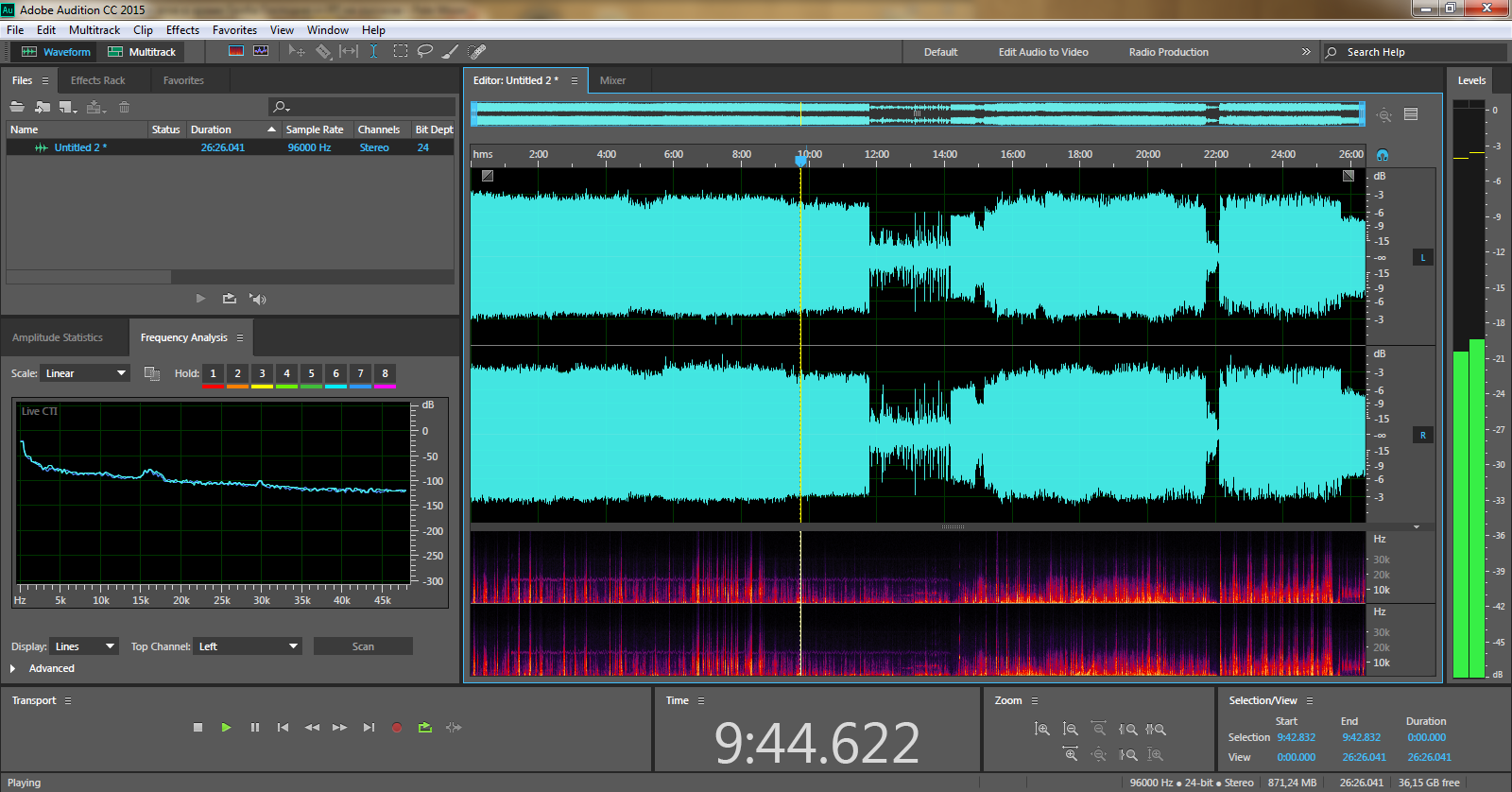
Task: Select the Spot Healing Brush tool
Action: pos(477,51)
